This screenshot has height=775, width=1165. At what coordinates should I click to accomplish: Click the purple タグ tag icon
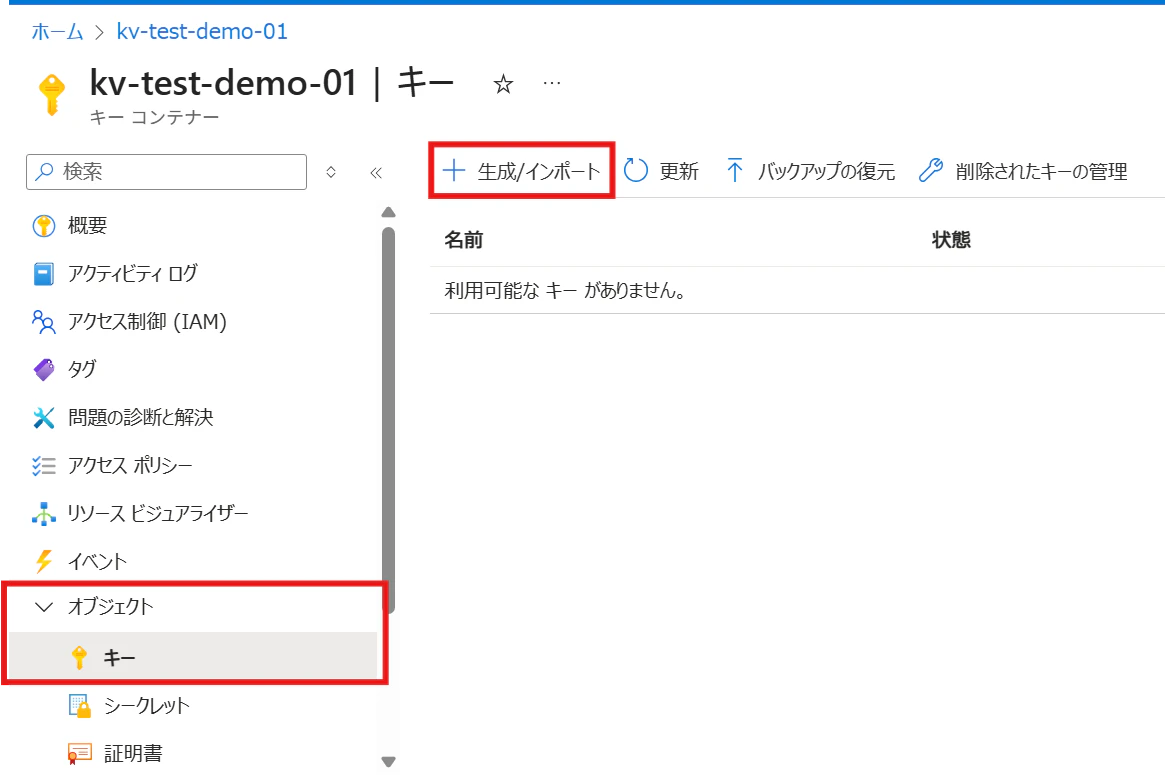pyautogui.click(x=44, y=369)
